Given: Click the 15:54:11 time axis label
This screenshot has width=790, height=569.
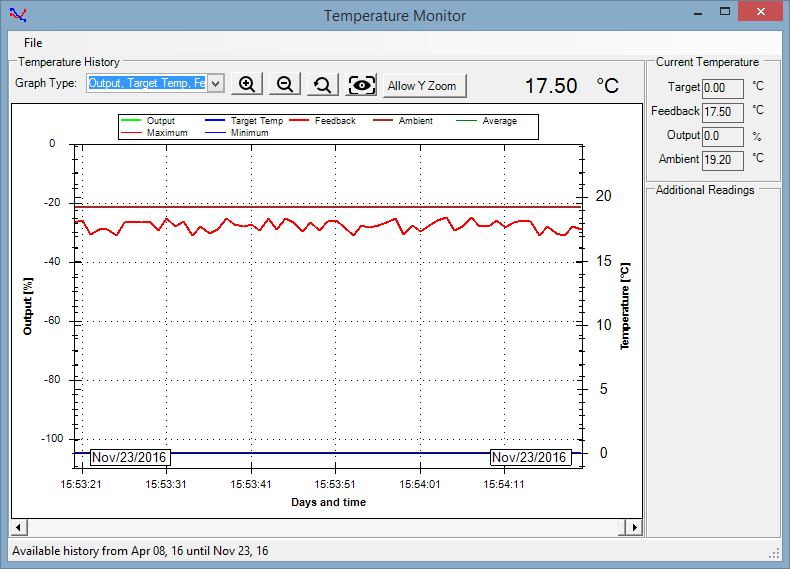Looking at the screenshot, I should pyautogui.click(x=504, y=484).
